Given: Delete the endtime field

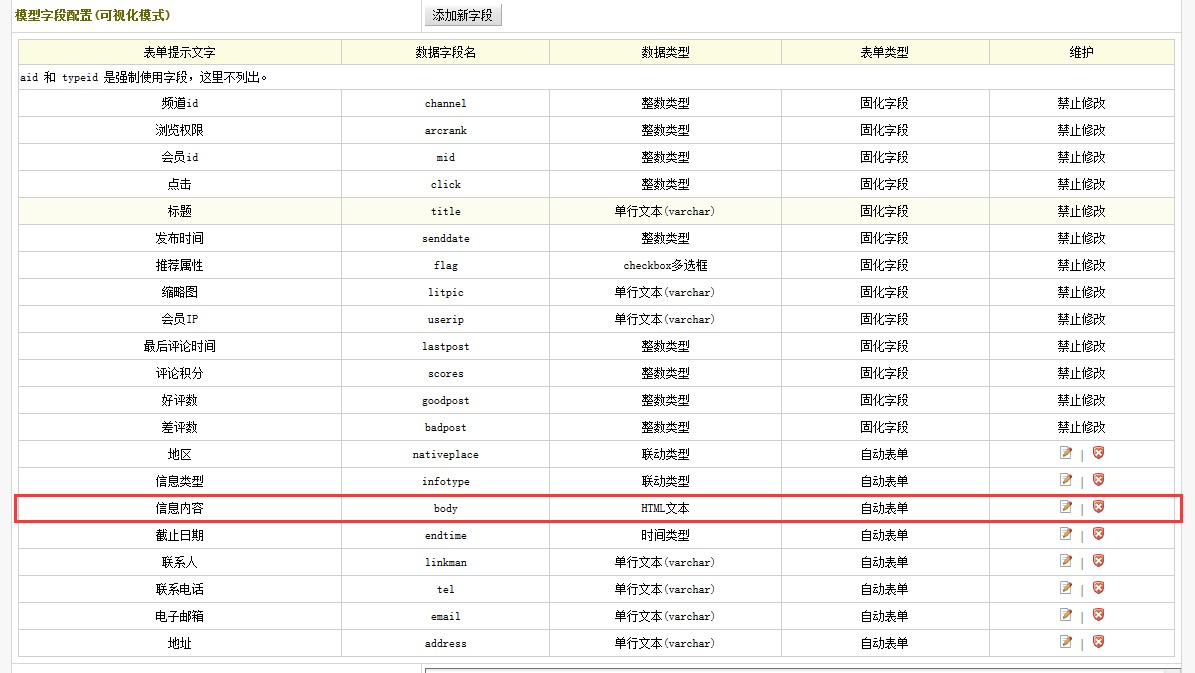Looking at the screenshot, I should pyautogui.click(x=1098, y=534).
